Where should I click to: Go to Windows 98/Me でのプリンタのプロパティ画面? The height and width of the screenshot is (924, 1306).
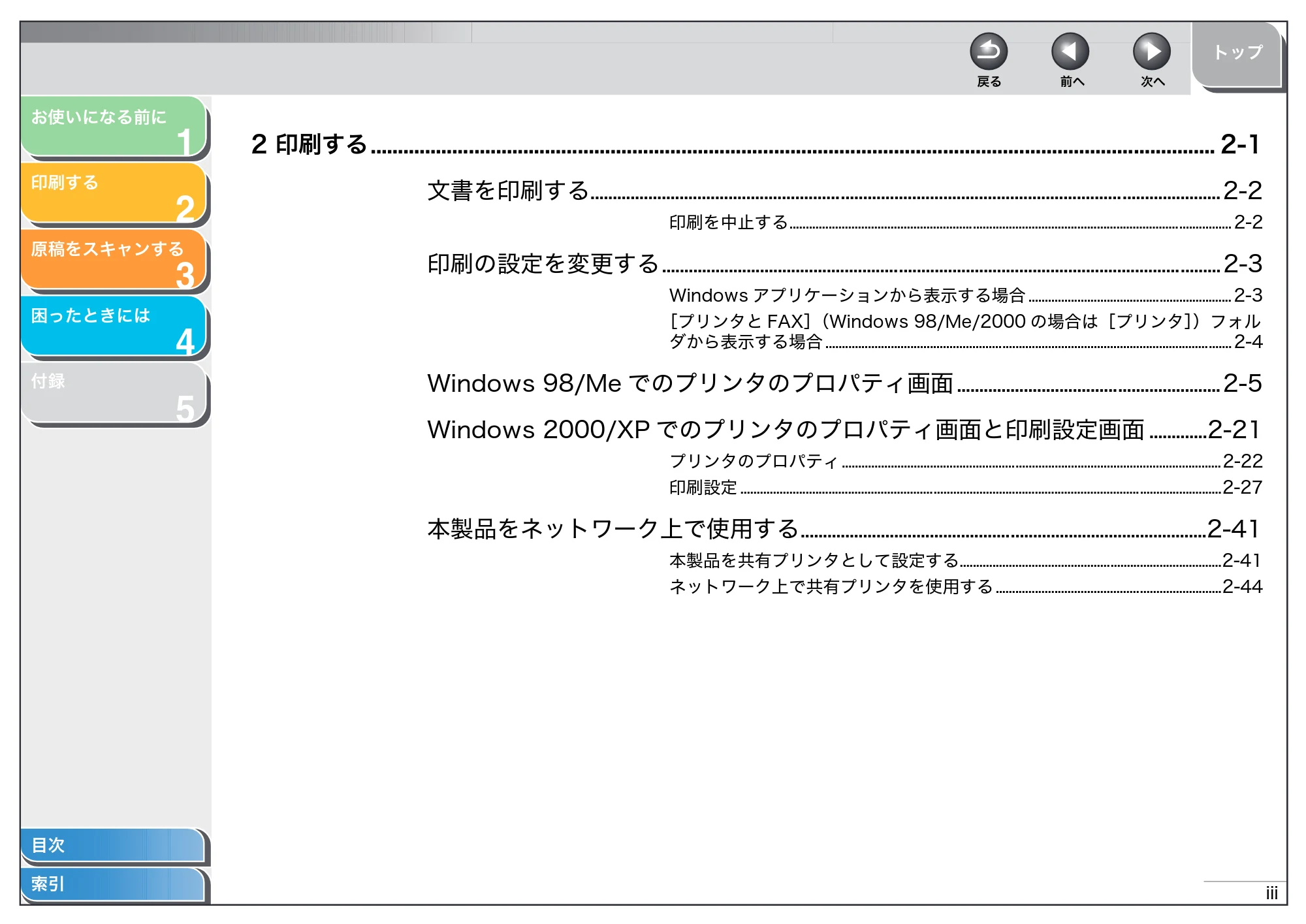click(x=844, y=383)
